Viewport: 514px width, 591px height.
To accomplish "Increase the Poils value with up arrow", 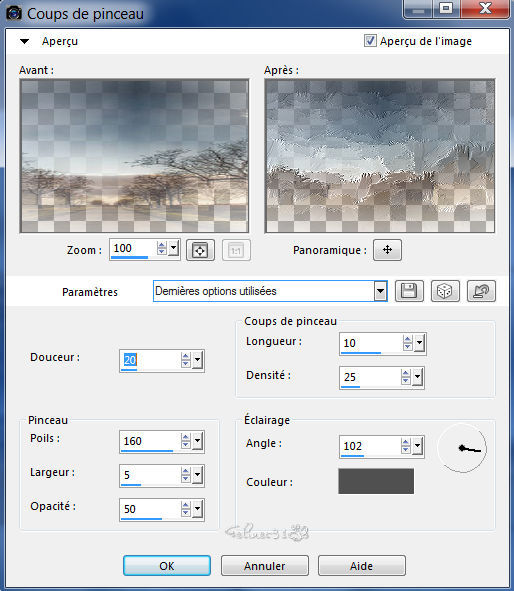I will [185, 437].
